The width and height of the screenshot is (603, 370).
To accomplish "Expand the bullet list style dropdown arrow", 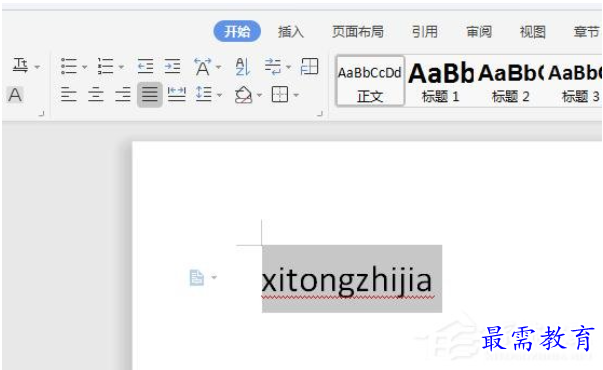I will click(85, 67).
